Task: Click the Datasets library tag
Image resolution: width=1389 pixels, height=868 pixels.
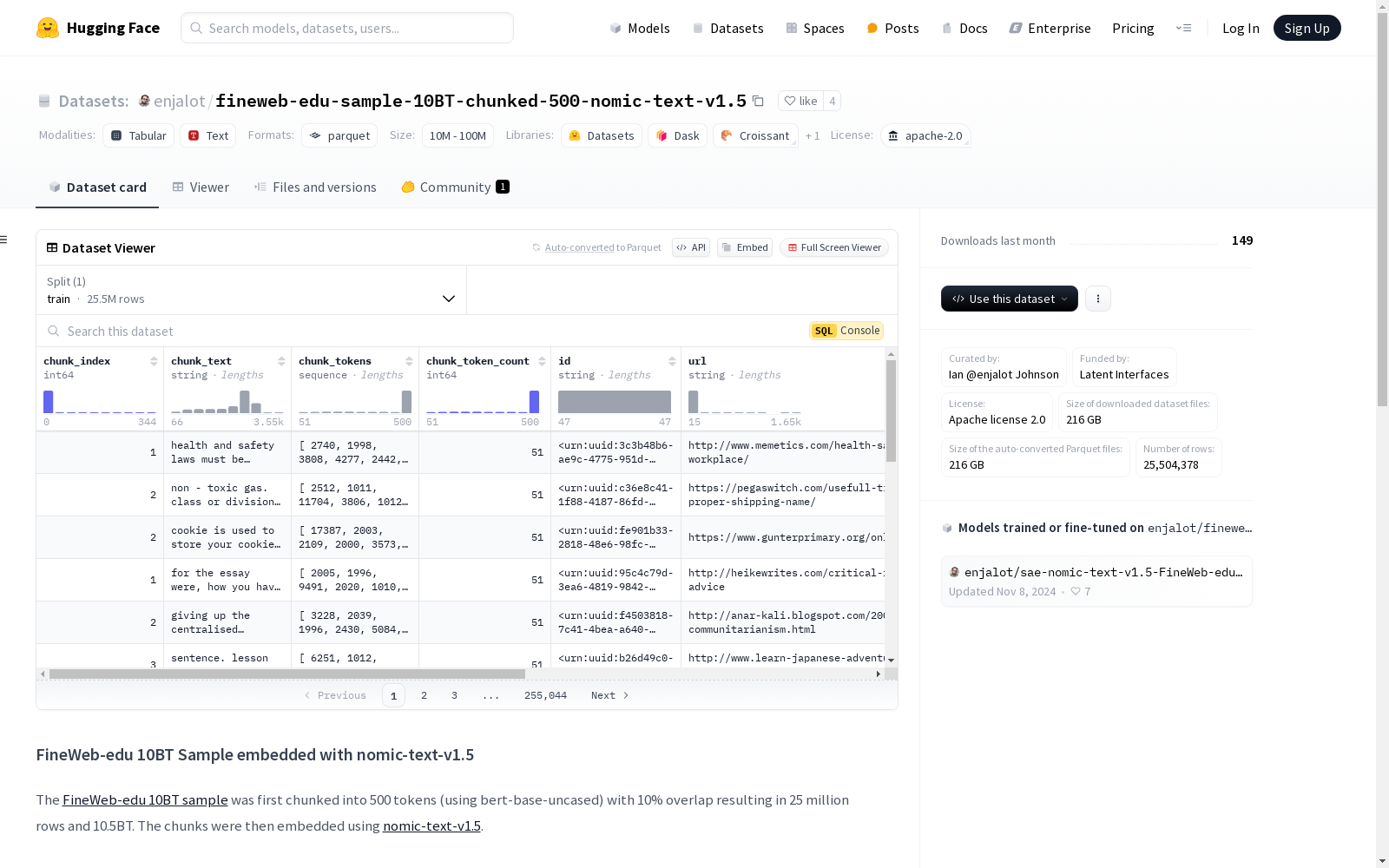Action: click(602, 135)
